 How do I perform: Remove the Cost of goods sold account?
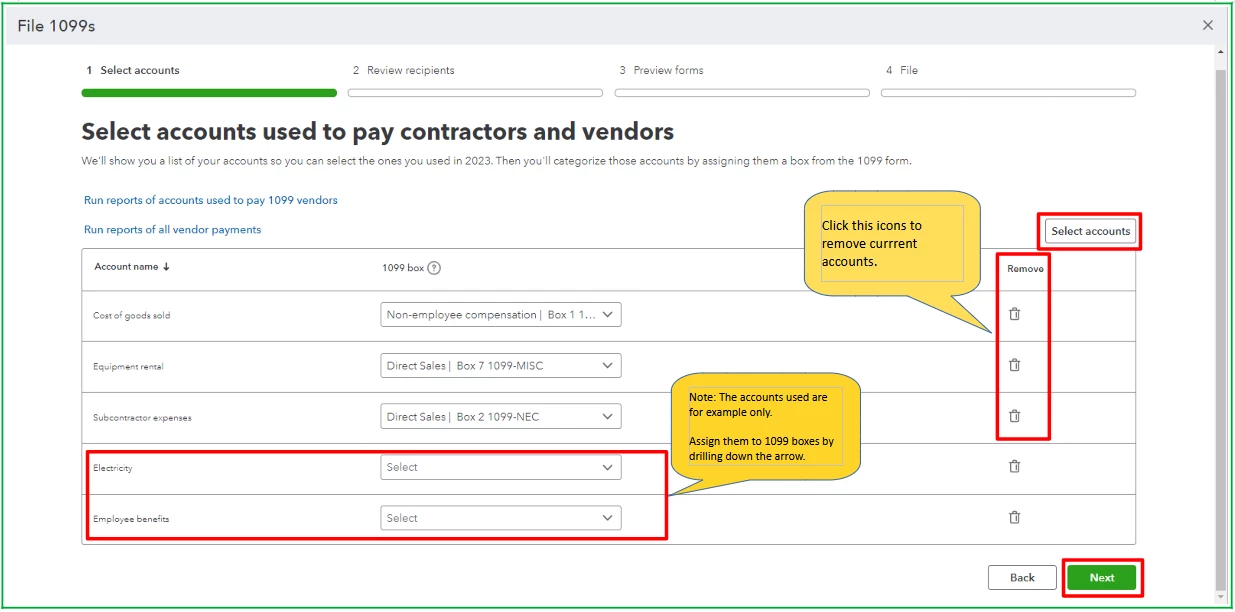click(x=1014, y=314)
